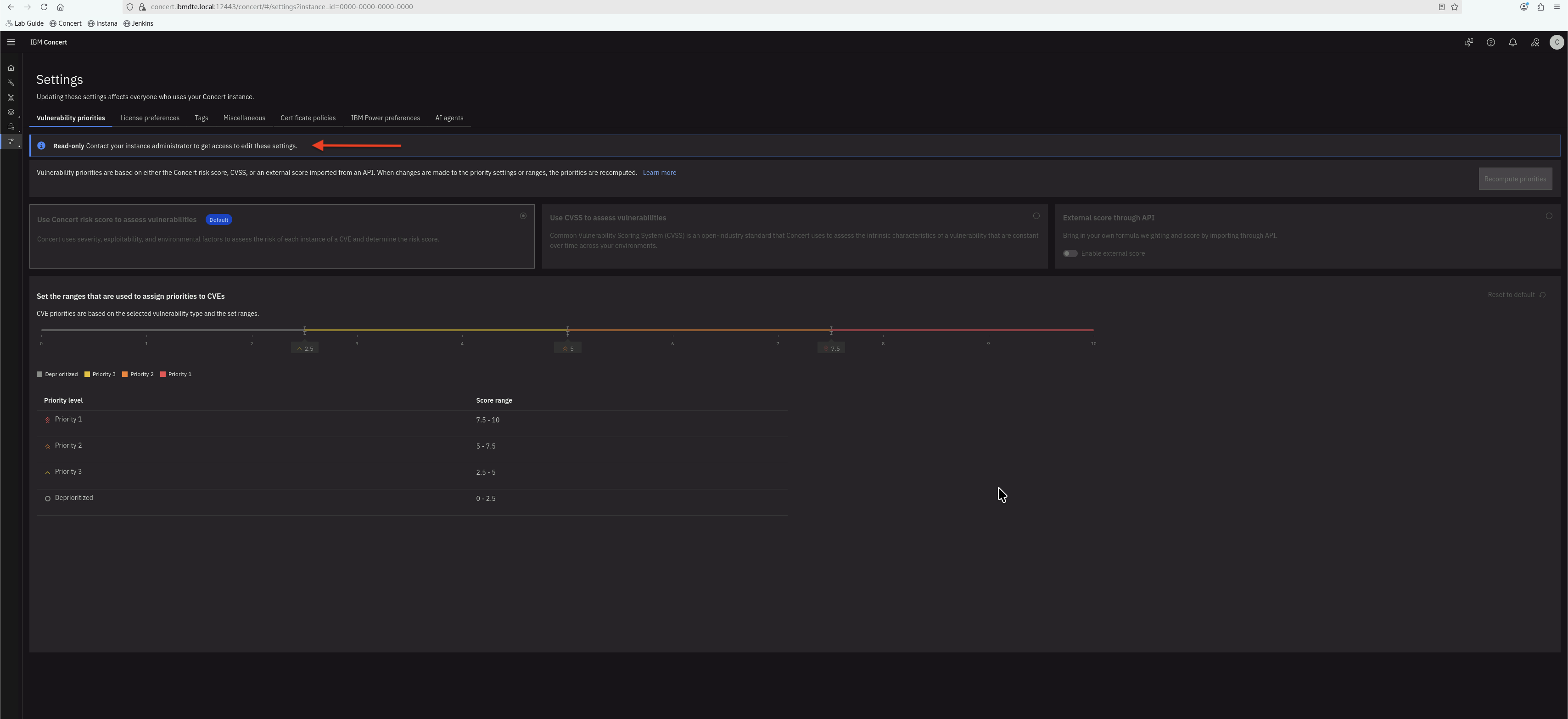This screenshot has width=1568, height=719.
Task: Open the Jenkins bookmark
Action: click(x=138, y=23)
